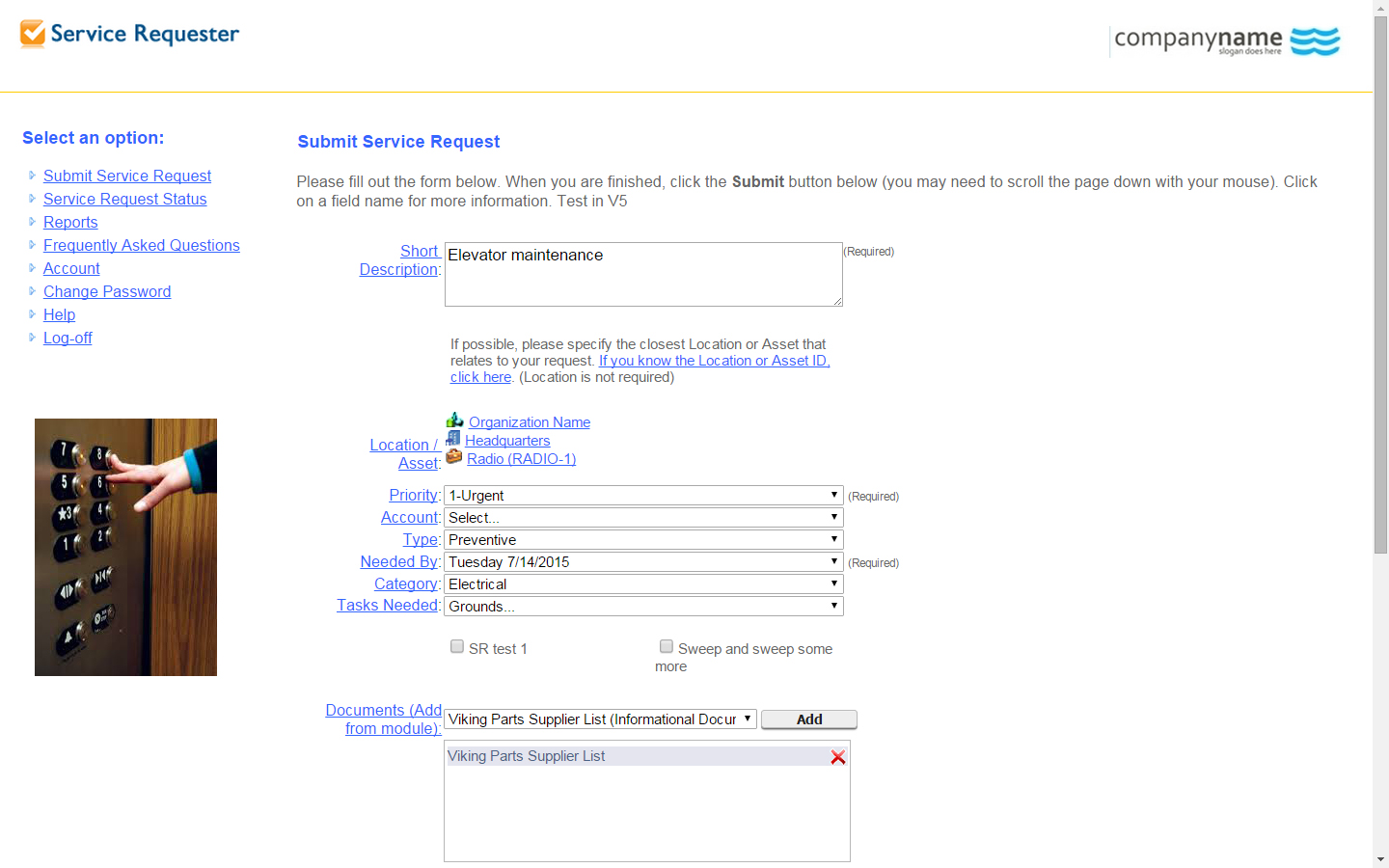
Task: Select Viking Parts Supplier List row in list
Action: pyautogui.click(x=637, y=756)
